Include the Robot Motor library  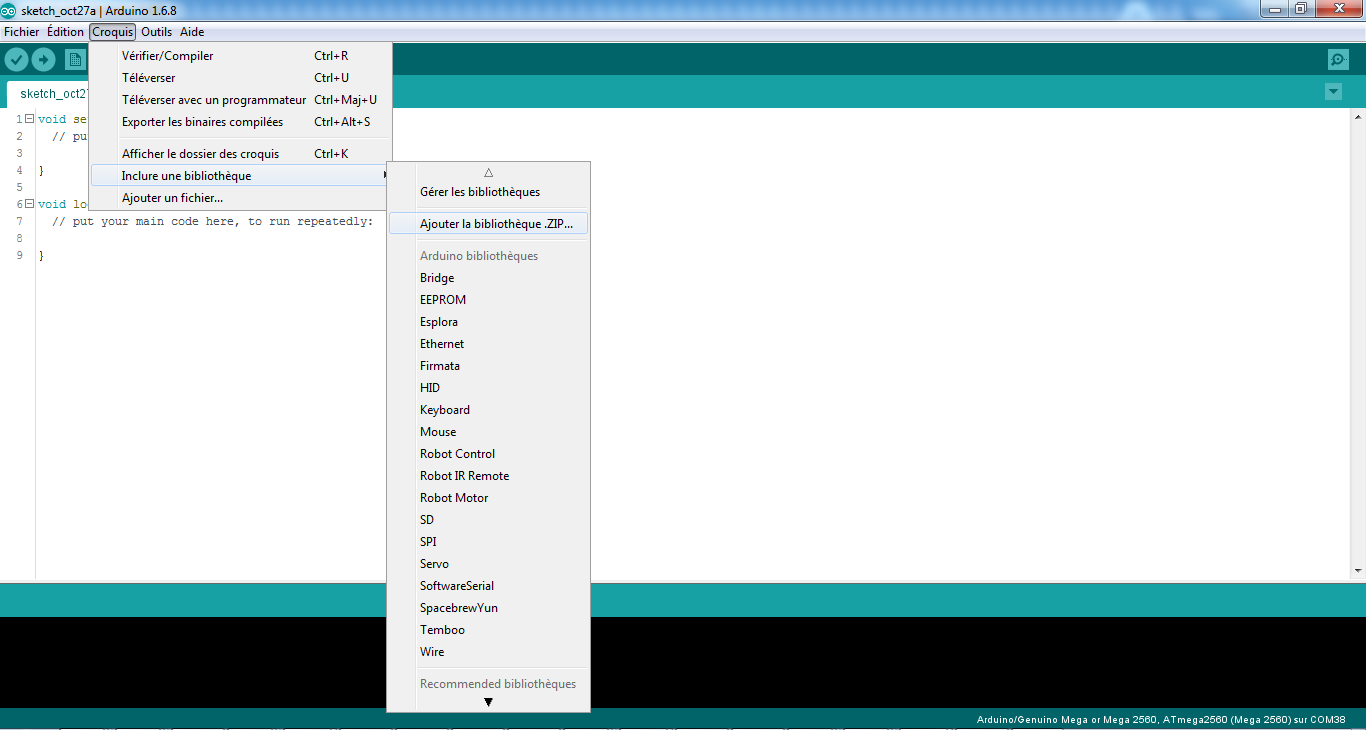click(x=488, y=498)
